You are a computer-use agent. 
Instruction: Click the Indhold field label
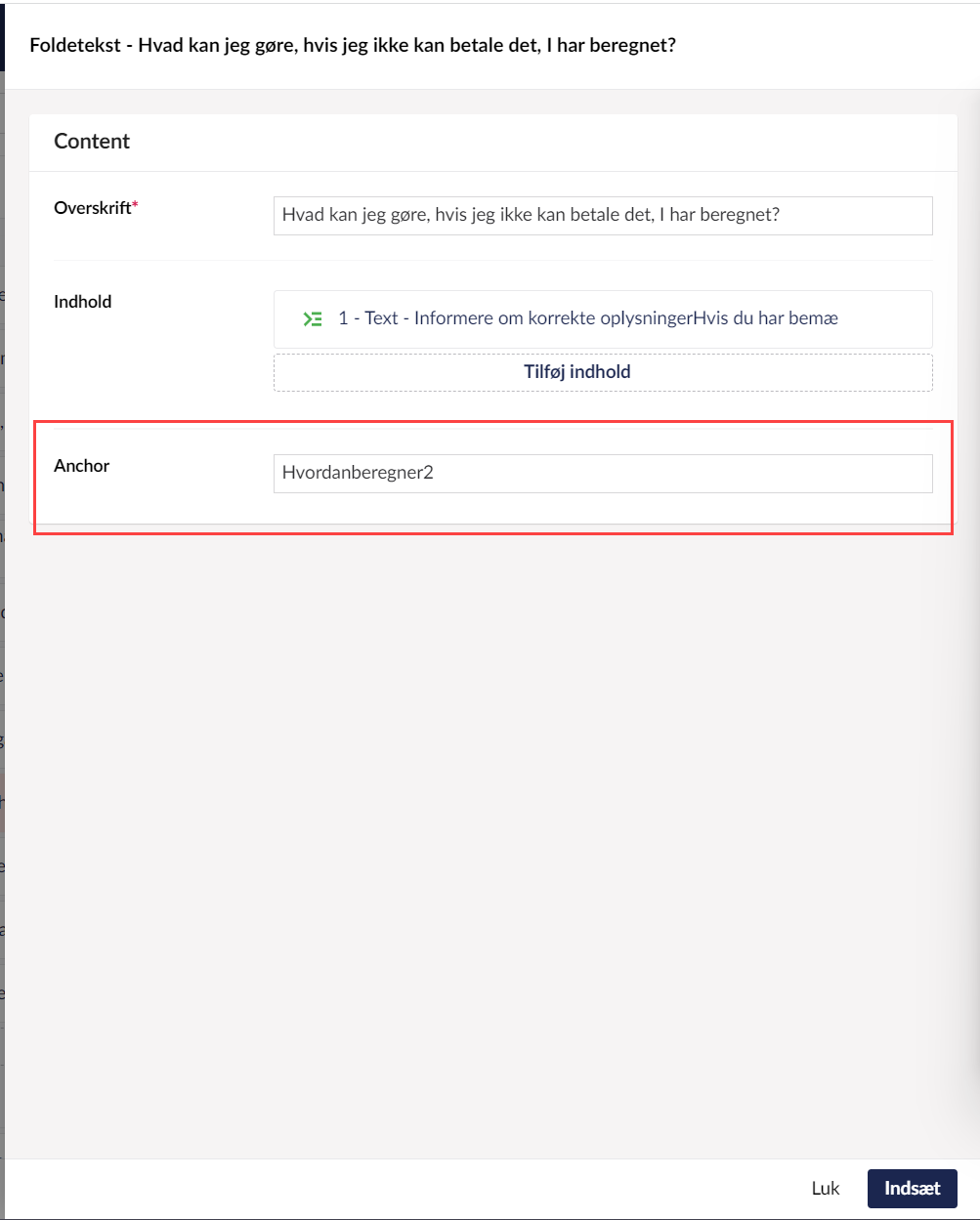pyautogui.click(x=83, y=302)
